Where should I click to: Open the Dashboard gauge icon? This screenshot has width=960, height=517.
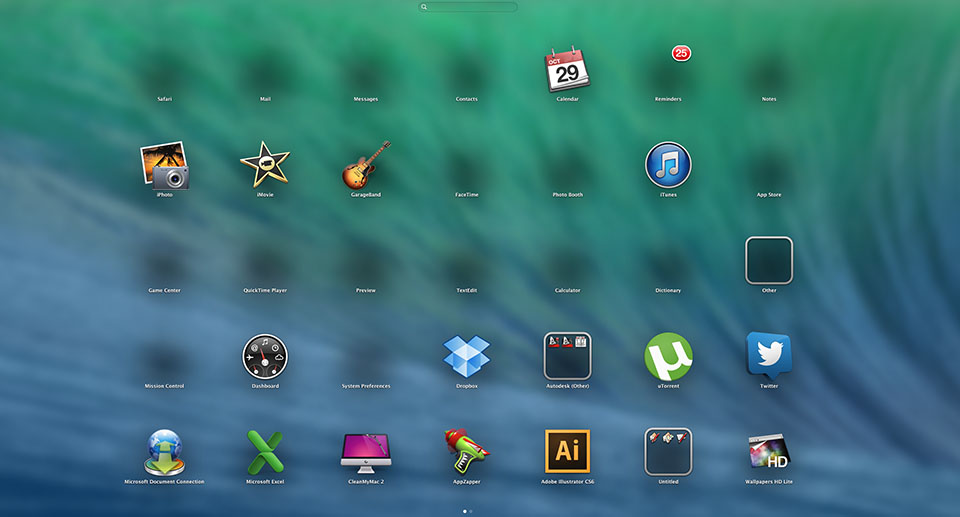[x=264, y=357]
